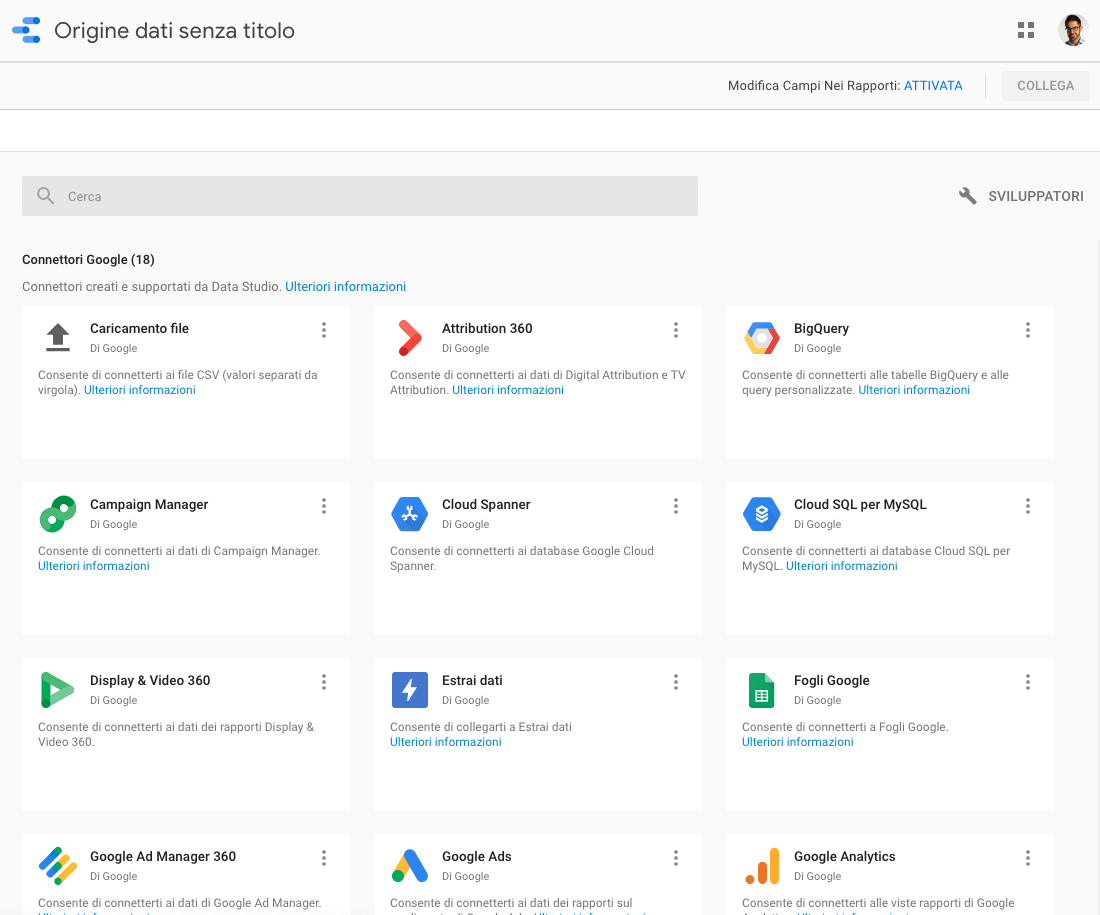Select the Google Ads card title
This screenshot has height=915, width=1100.
pos(476,857)
